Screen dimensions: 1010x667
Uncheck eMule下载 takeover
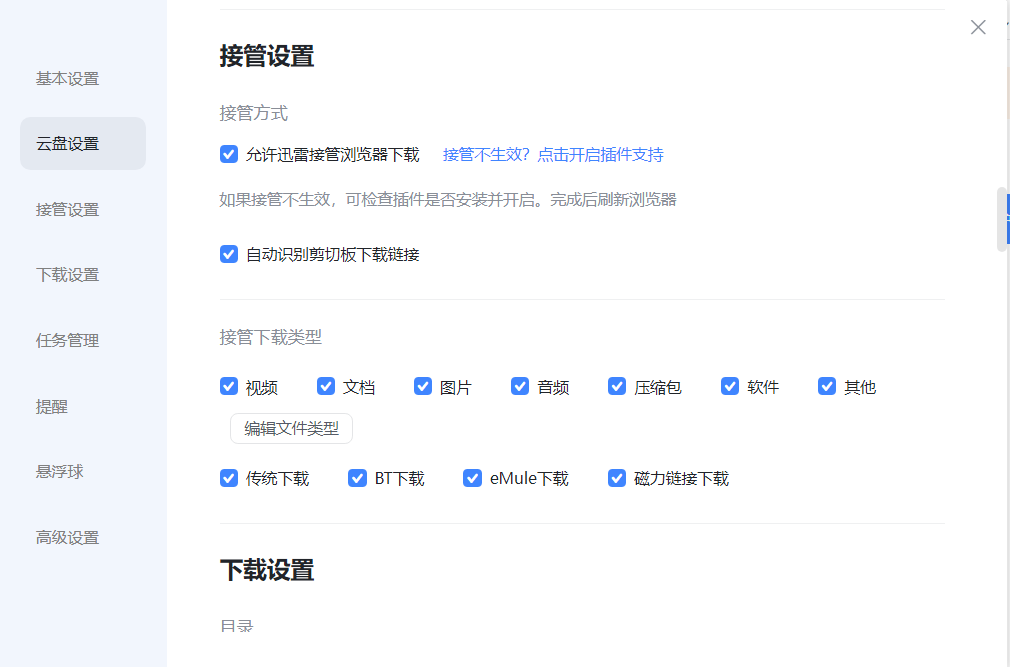[x=472, y=478]
